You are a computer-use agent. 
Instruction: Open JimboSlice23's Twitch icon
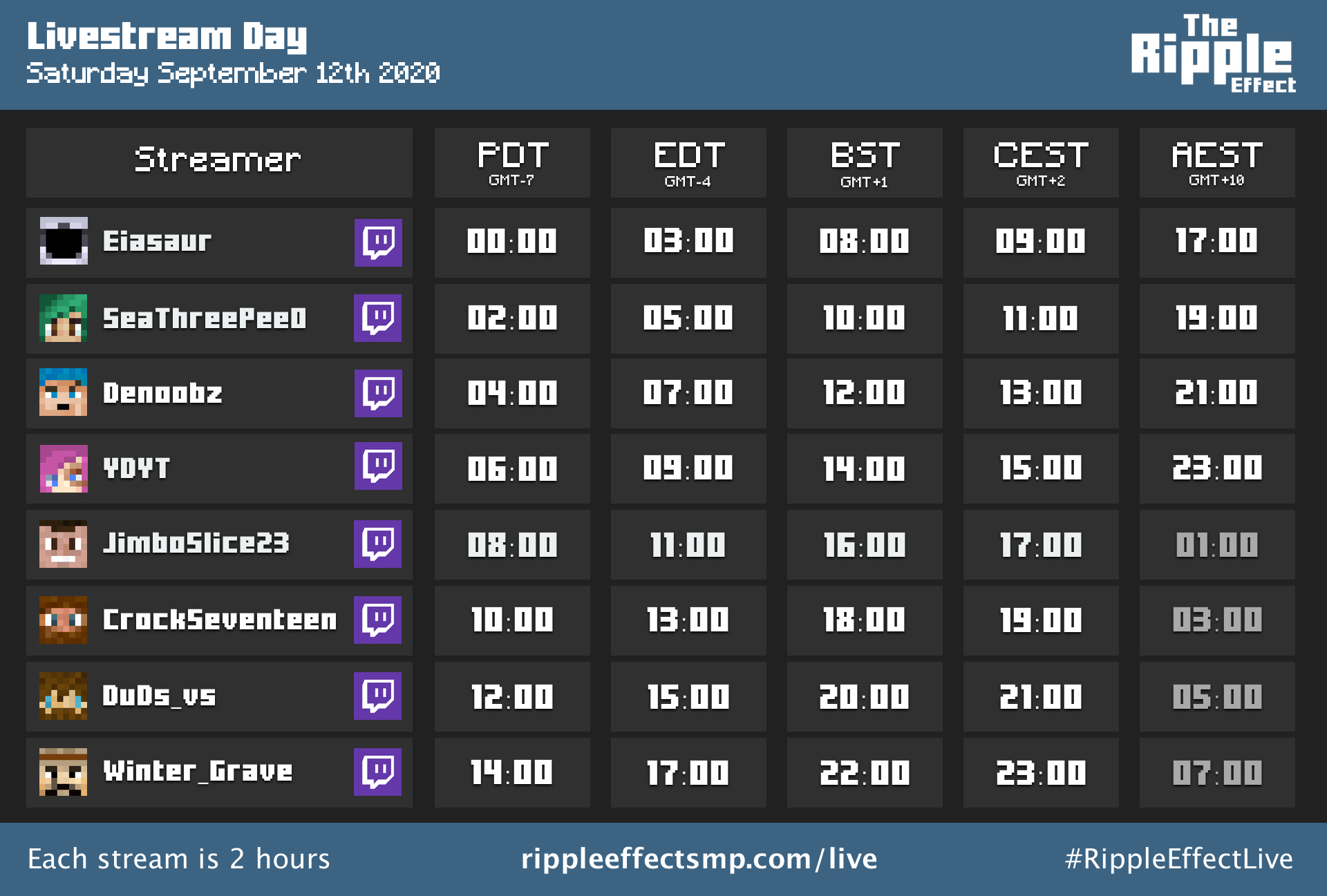pyautogui.click(x=378, y=544)
